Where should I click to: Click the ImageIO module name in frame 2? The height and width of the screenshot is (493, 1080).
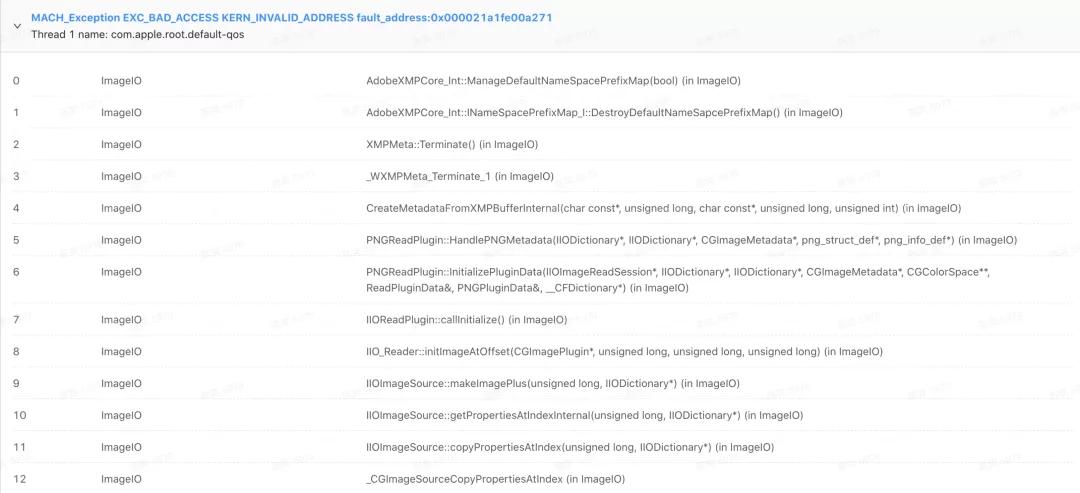[121, 145]
